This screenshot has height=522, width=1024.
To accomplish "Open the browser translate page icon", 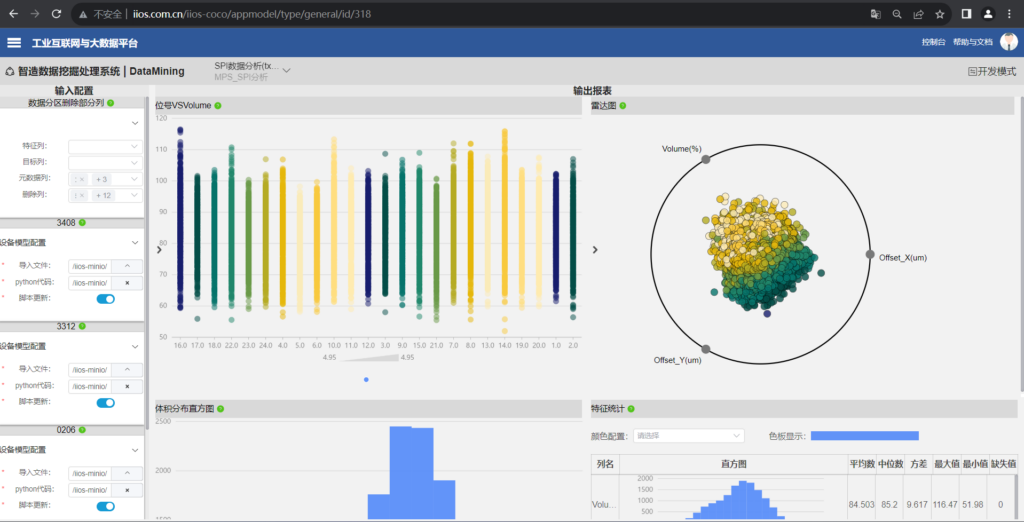I will coord(876,14).
